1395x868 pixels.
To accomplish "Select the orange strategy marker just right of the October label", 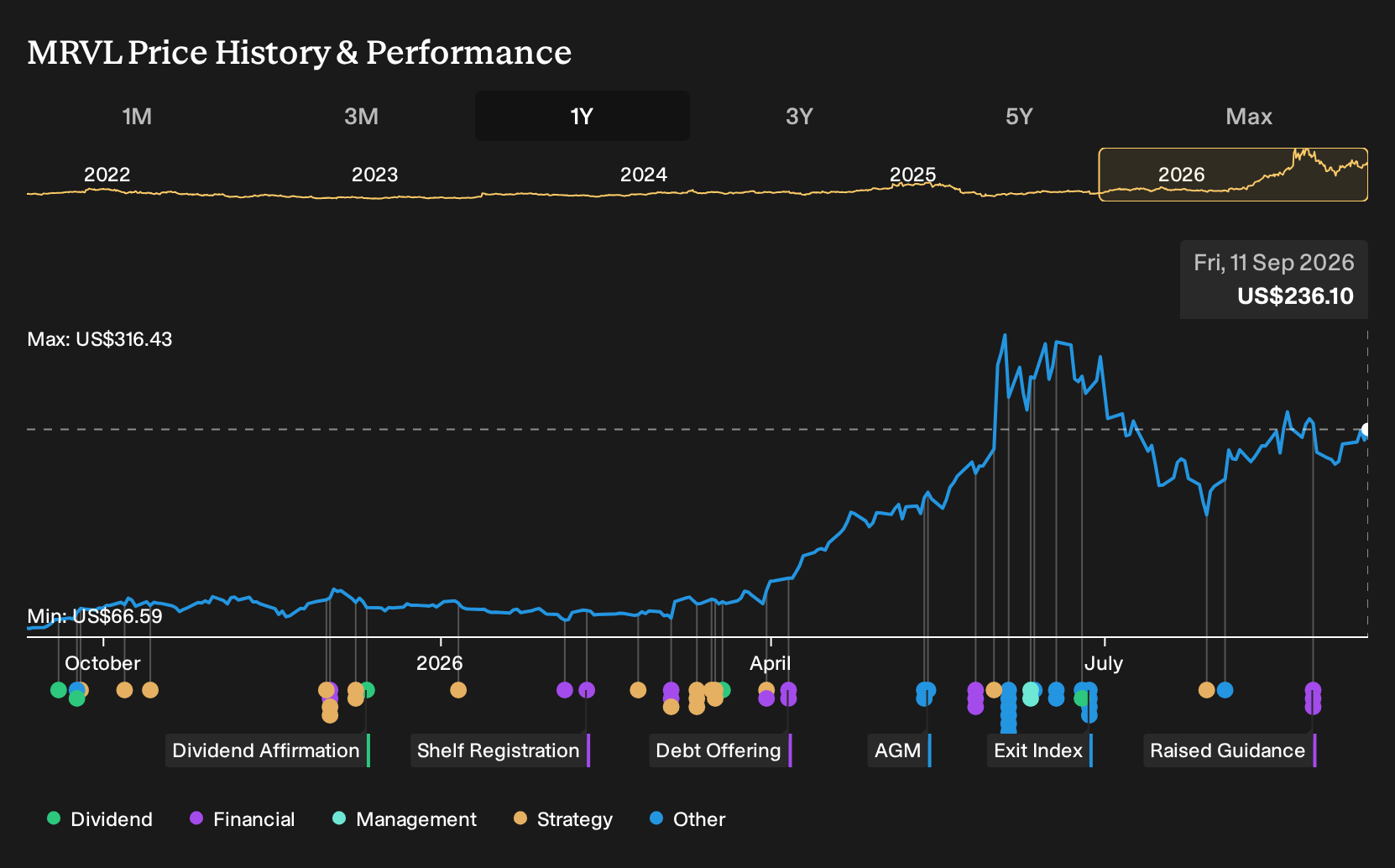I will (150, 690).
